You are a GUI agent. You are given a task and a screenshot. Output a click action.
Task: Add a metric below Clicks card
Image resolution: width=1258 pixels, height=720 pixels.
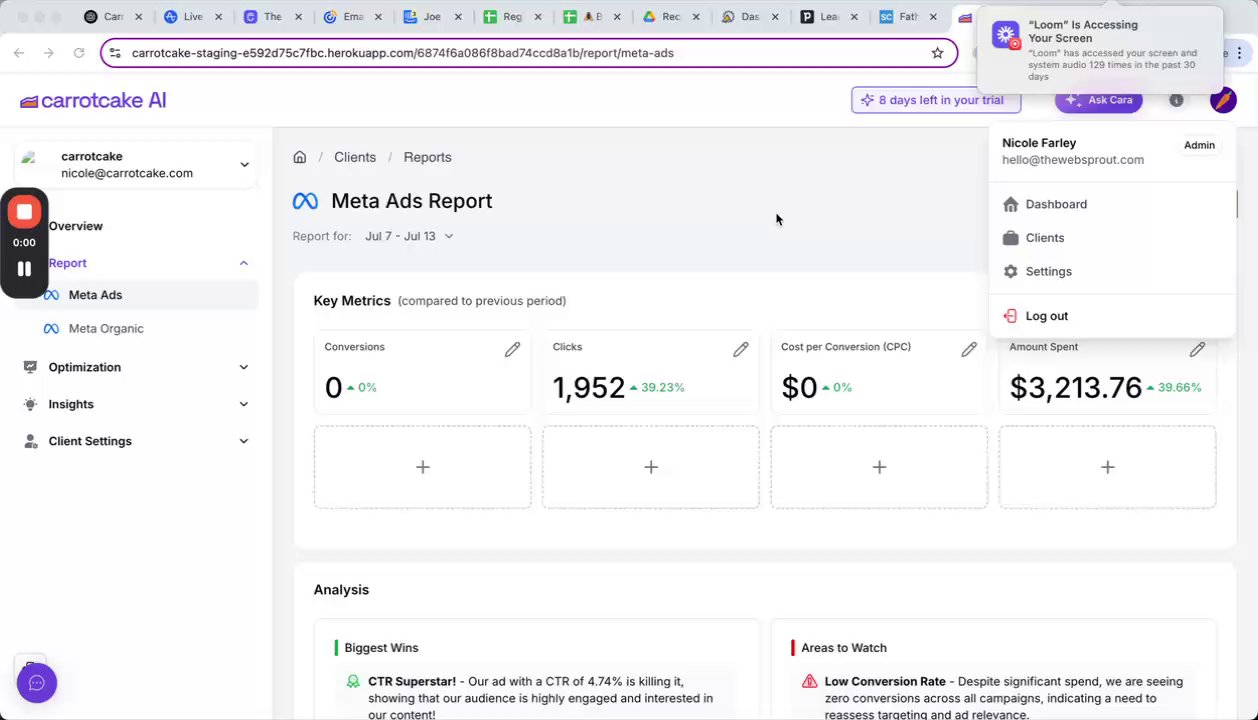651,467
